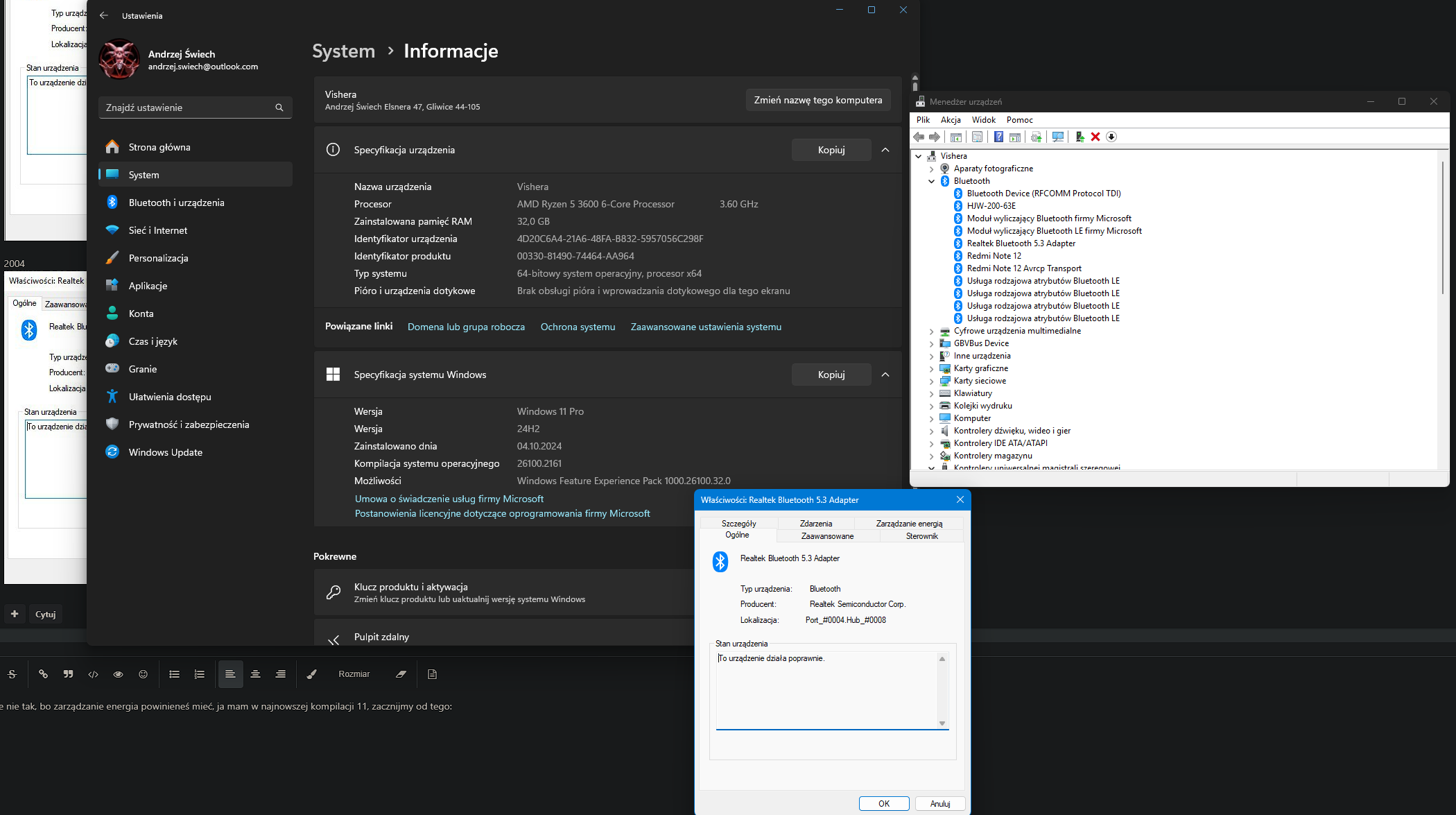Click the quote marks icon in editor
The image size is (1456, 815).
(68, 674)
